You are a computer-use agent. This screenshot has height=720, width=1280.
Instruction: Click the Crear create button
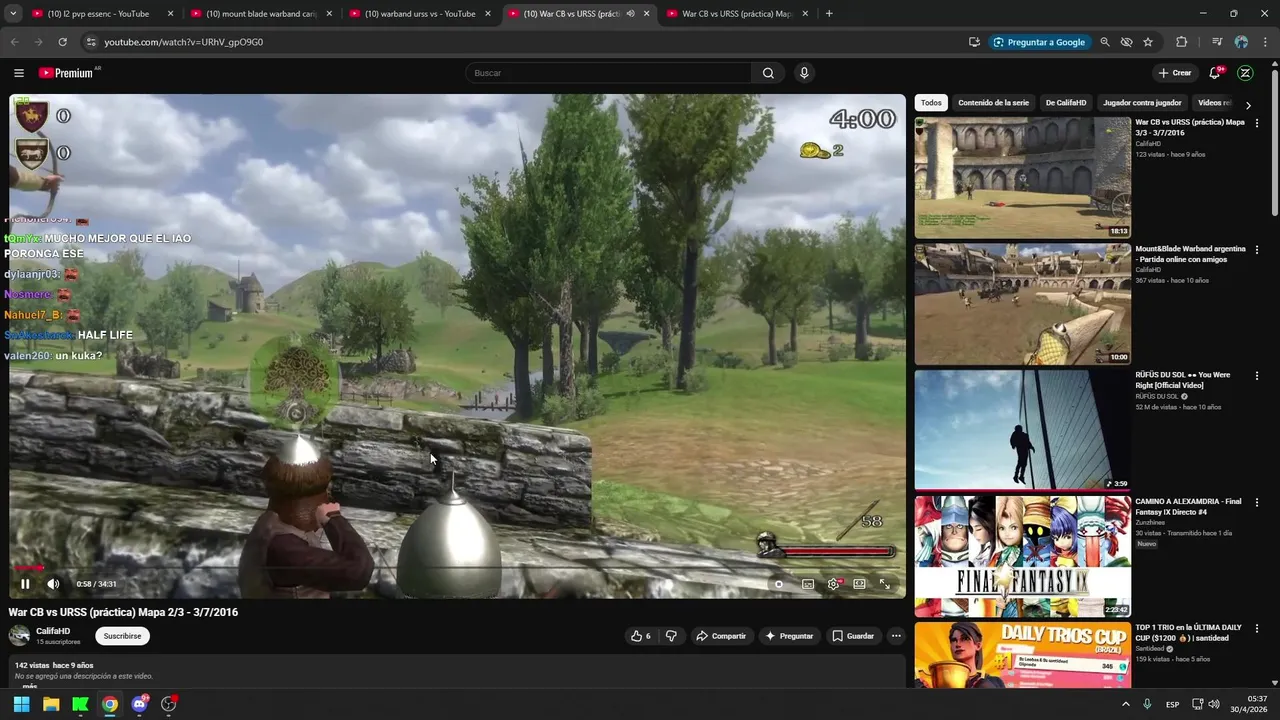pos(1175,73)
